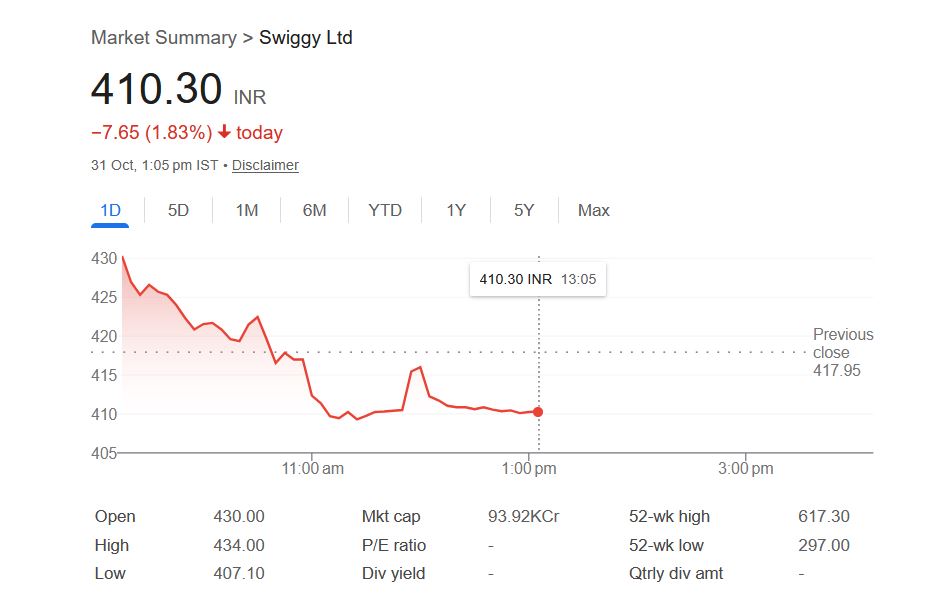Click the red down arrow icon
936x609 pixels.
224,133
